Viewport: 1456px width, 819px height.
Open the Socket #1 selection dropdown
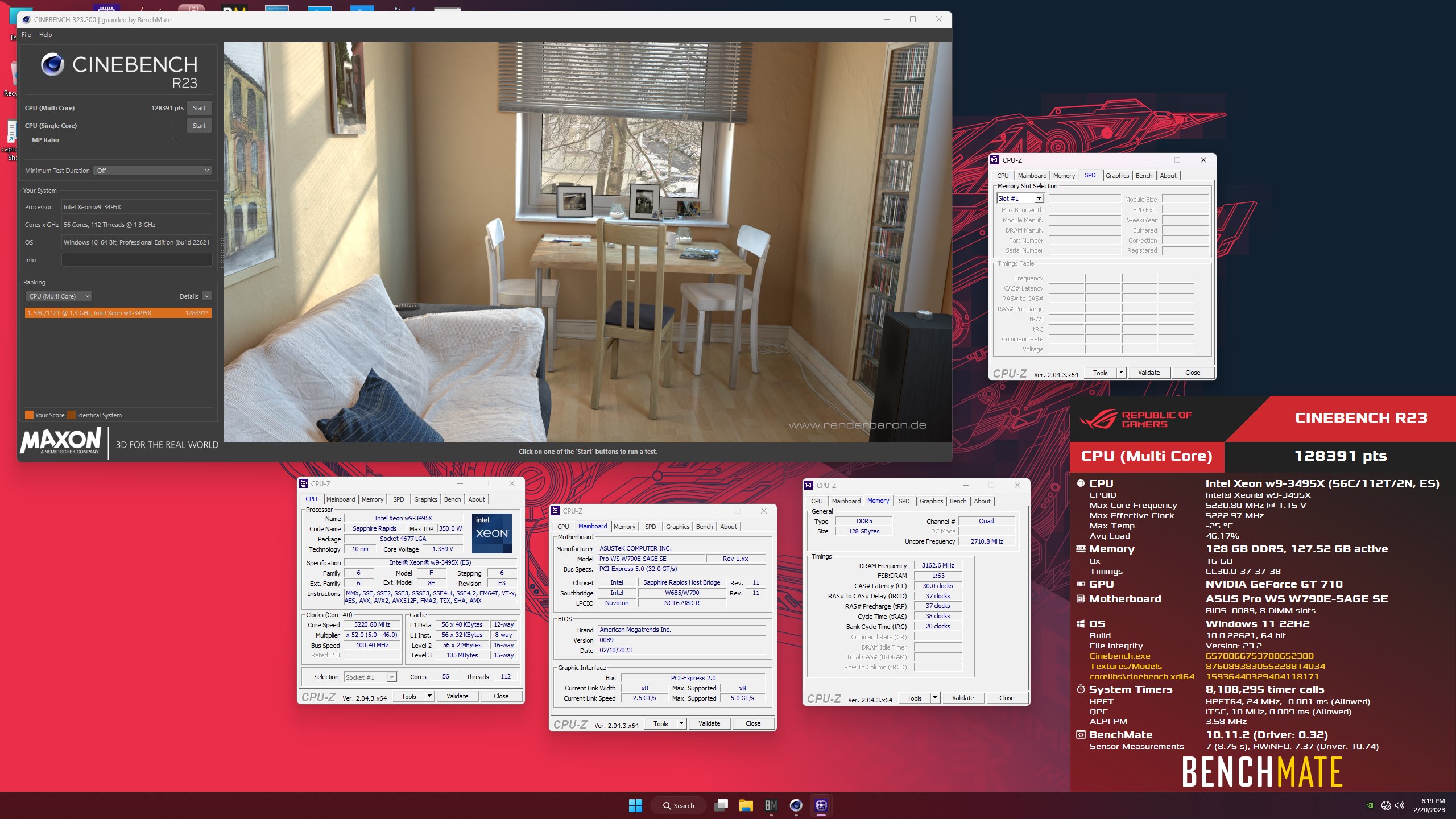click(391, 677)
